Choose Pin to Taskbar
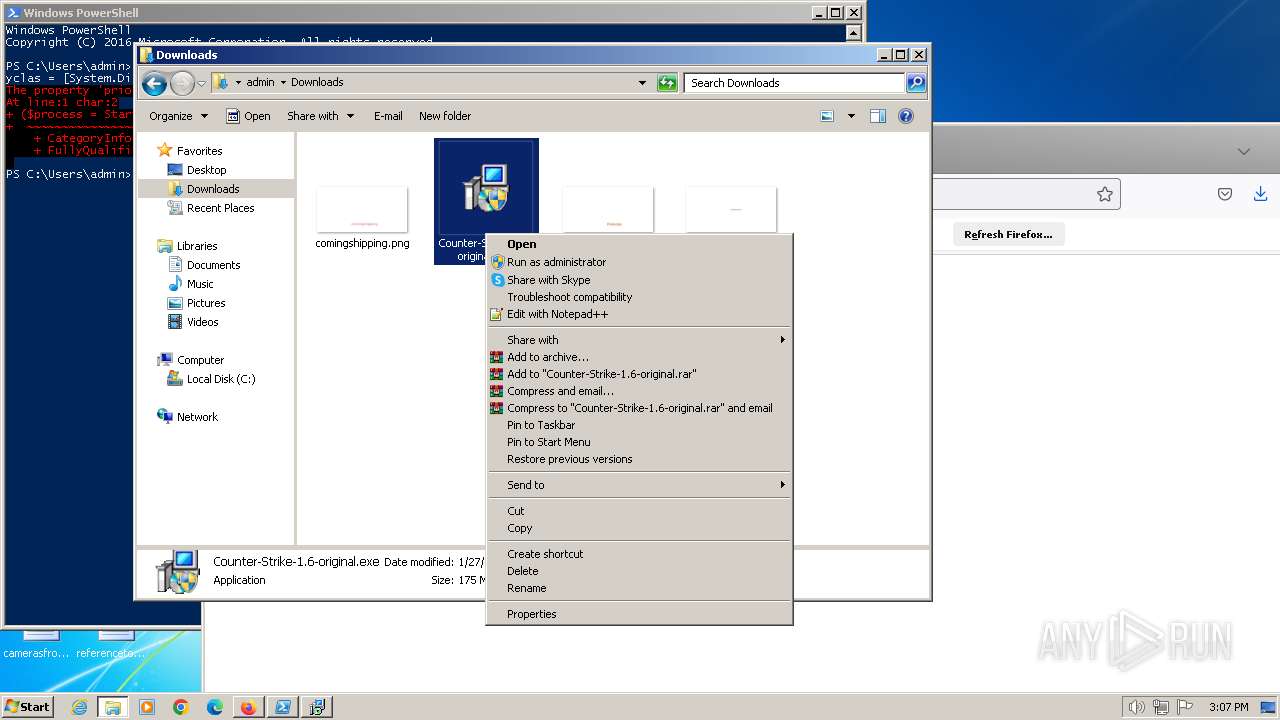 639,425
